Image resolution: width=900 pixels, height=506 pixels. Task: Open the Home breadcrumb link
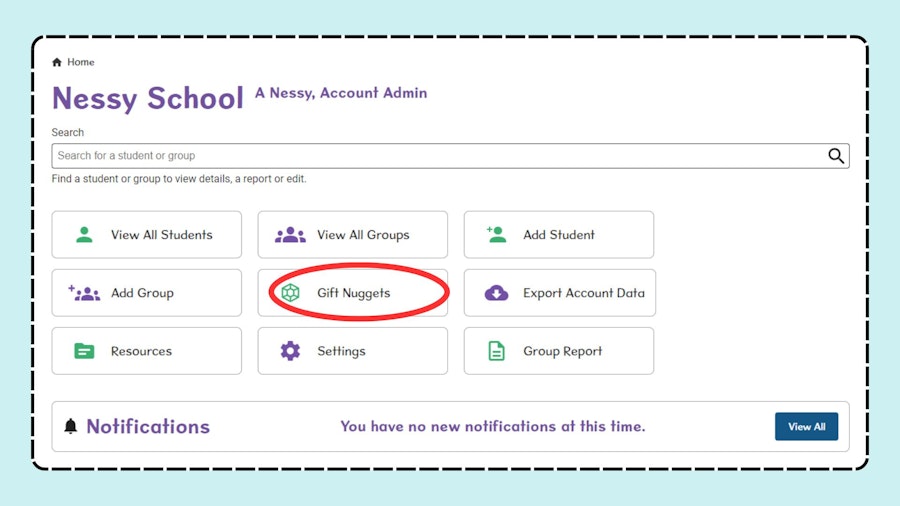click(x=80, y=62)
